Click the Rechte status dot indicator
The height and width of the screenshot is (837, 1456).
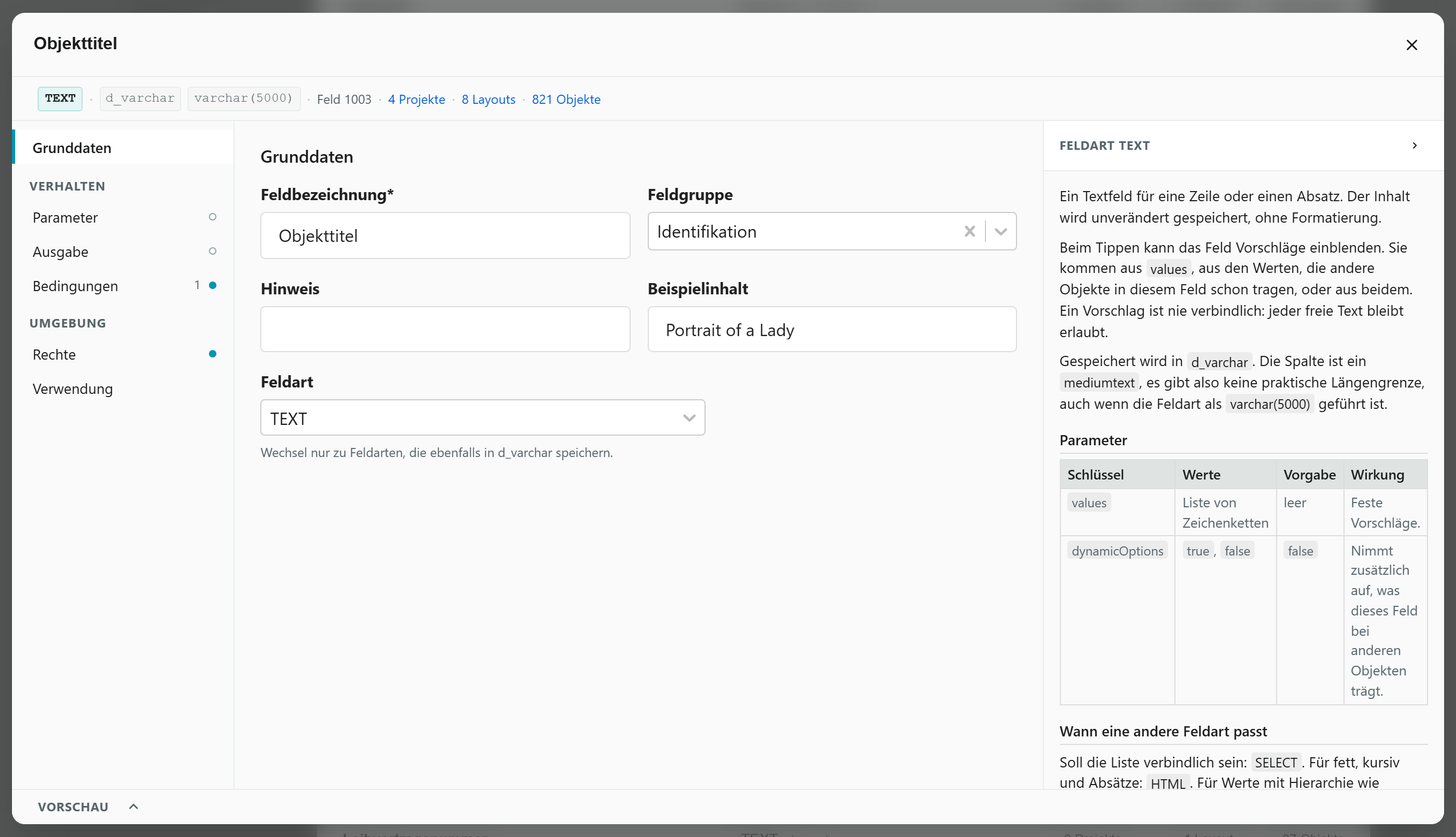coord(212,354)
